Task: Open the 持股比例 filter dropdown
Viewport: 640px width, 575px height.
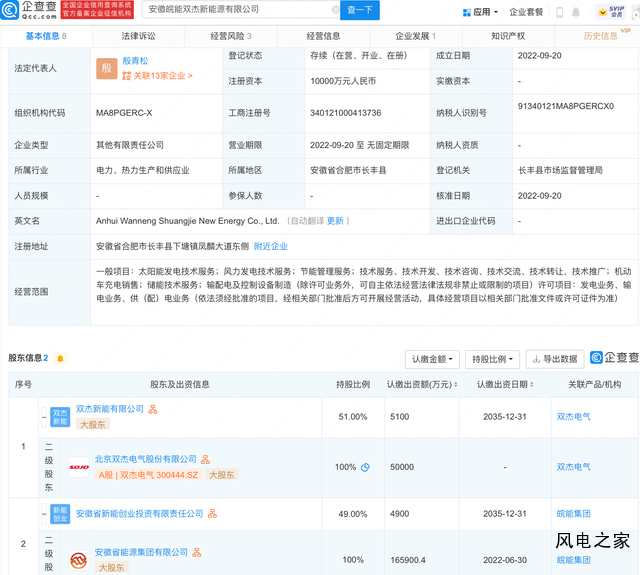Action: tap(492, 359)
